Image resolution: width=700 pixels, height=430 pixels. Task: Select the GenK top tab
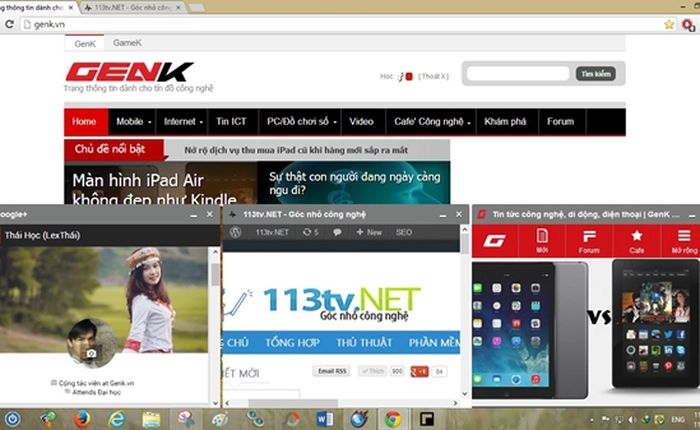click(x=85, y=44)
